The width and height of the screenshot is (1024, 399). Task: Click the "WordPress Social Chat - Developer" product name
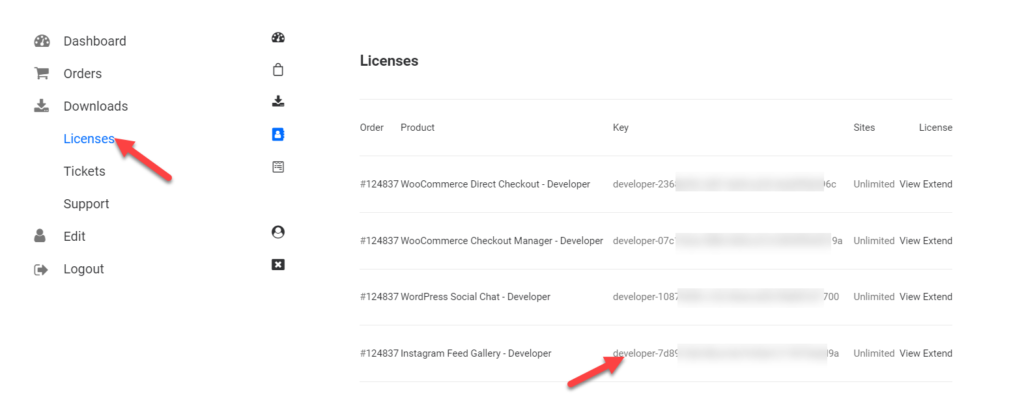tap(475, 296)
